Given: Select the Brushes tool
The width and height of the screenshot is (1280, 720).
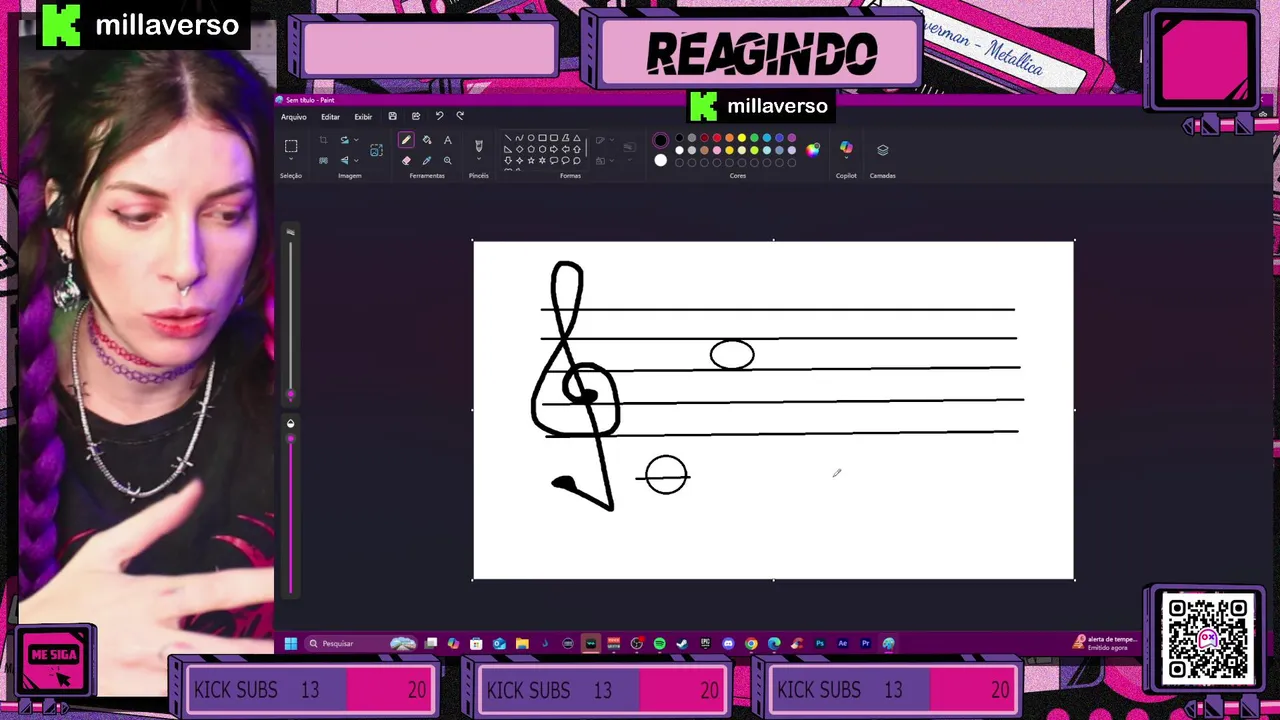Looking at the screenshot, I should pyautogui.click(x=478, y=145).
